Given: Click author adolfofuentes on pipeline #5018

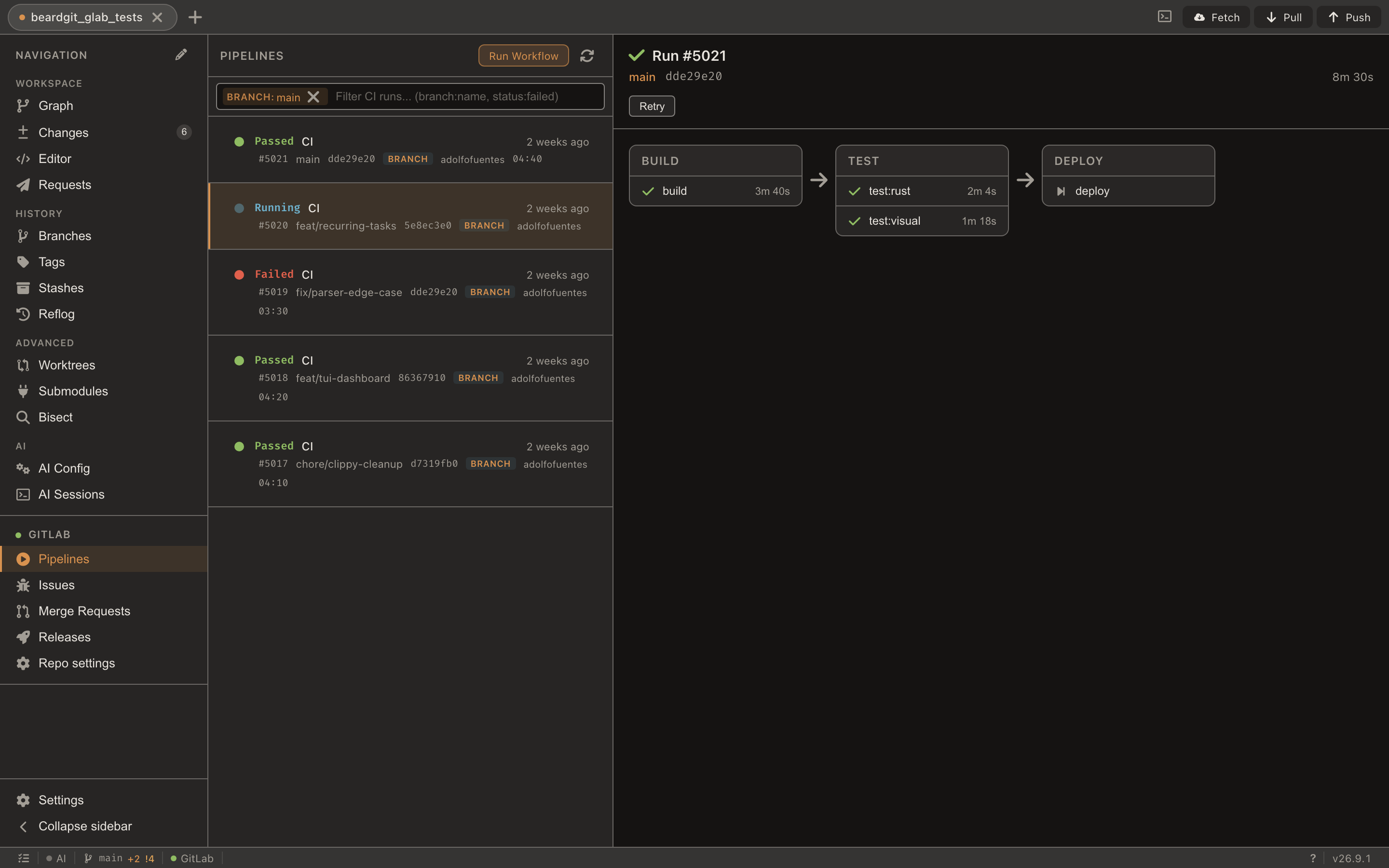Looking at the screenshot, I should click(x=543, y=379).
